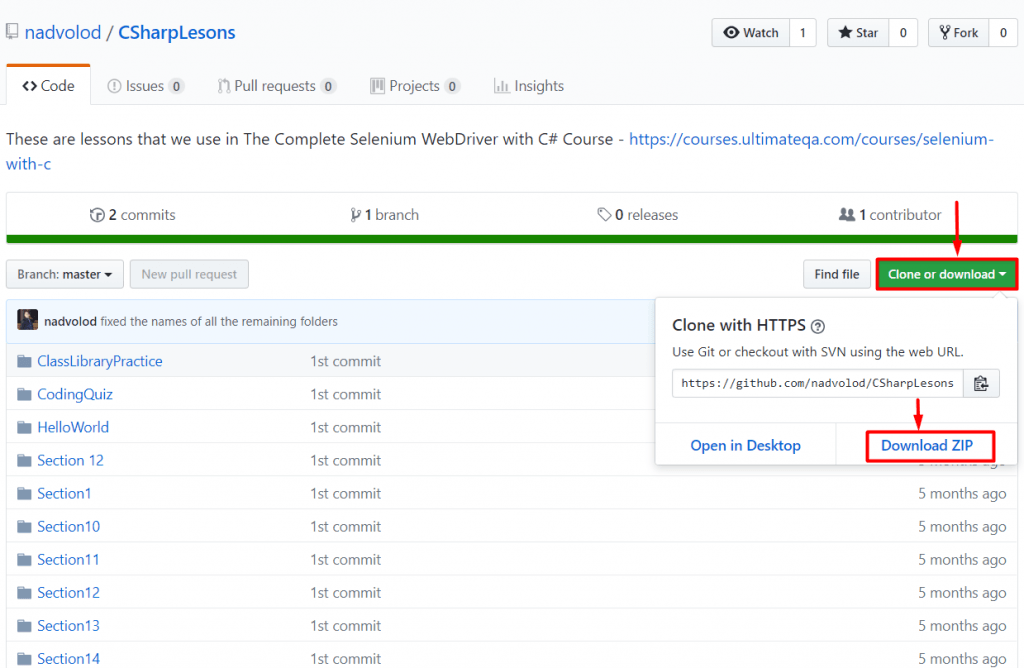Expand the Clone or download dropdown
1024x668 pixels.
pyautogui.click(x=945, y=274)
